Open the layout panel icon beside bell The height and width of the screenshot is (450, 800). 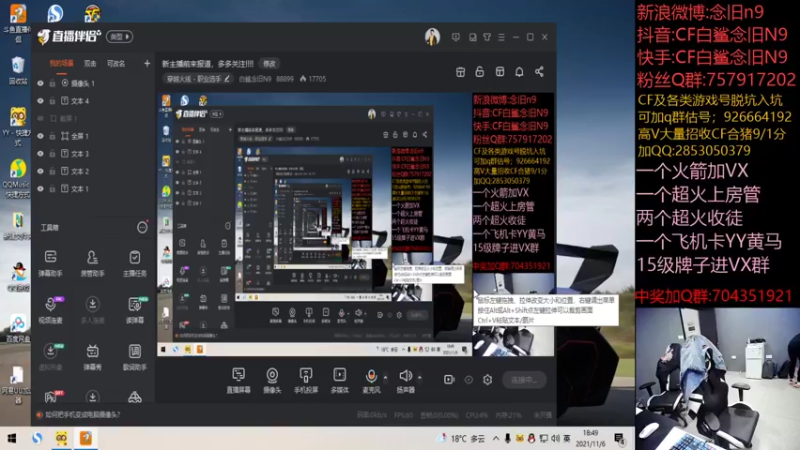(499, 72)
